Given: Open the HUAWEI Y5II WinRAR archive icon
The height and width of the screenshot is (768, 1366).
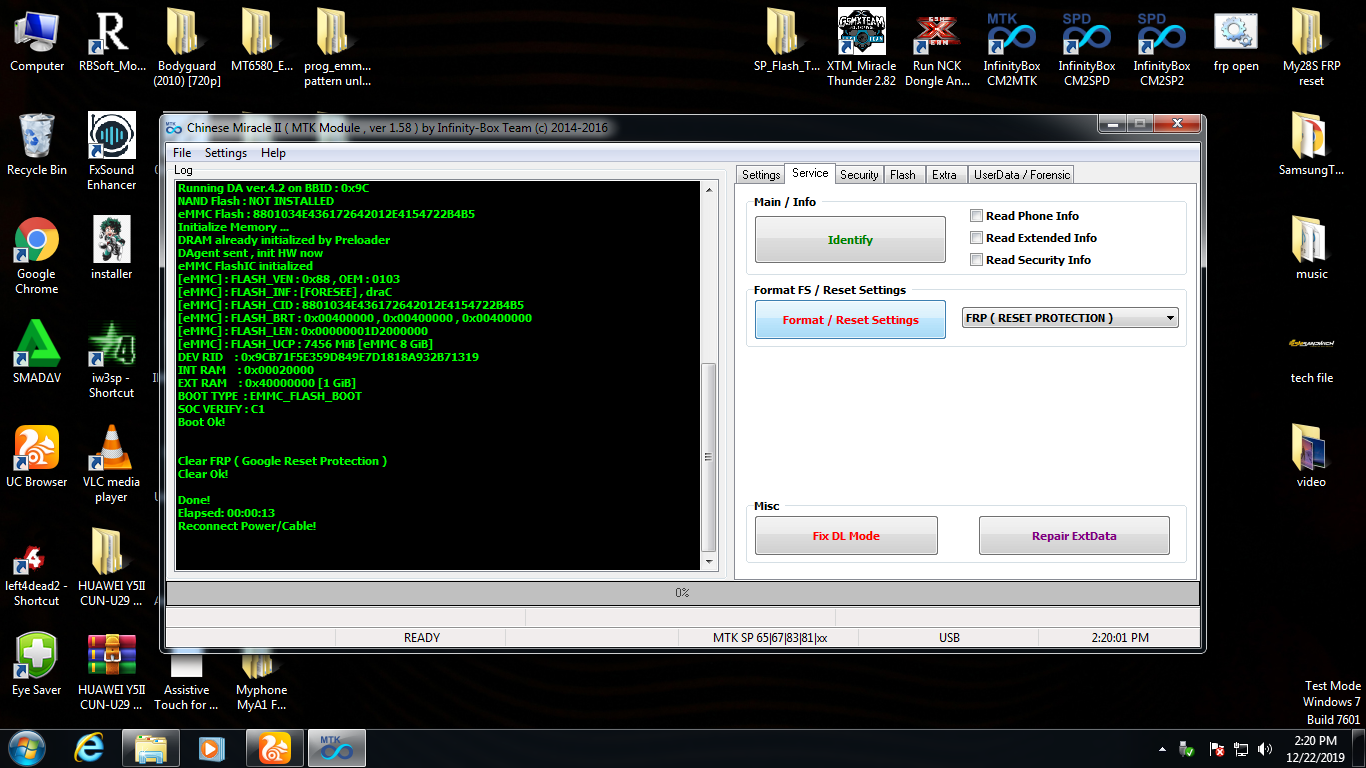Looking at the screenshot, I should (112, 672).
